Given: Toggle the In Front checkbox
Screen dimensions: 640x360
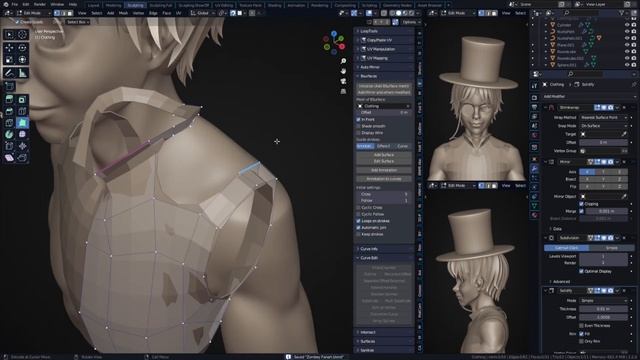Looking at the screenshot, I should pyautogui.click(x=358, y=120).
